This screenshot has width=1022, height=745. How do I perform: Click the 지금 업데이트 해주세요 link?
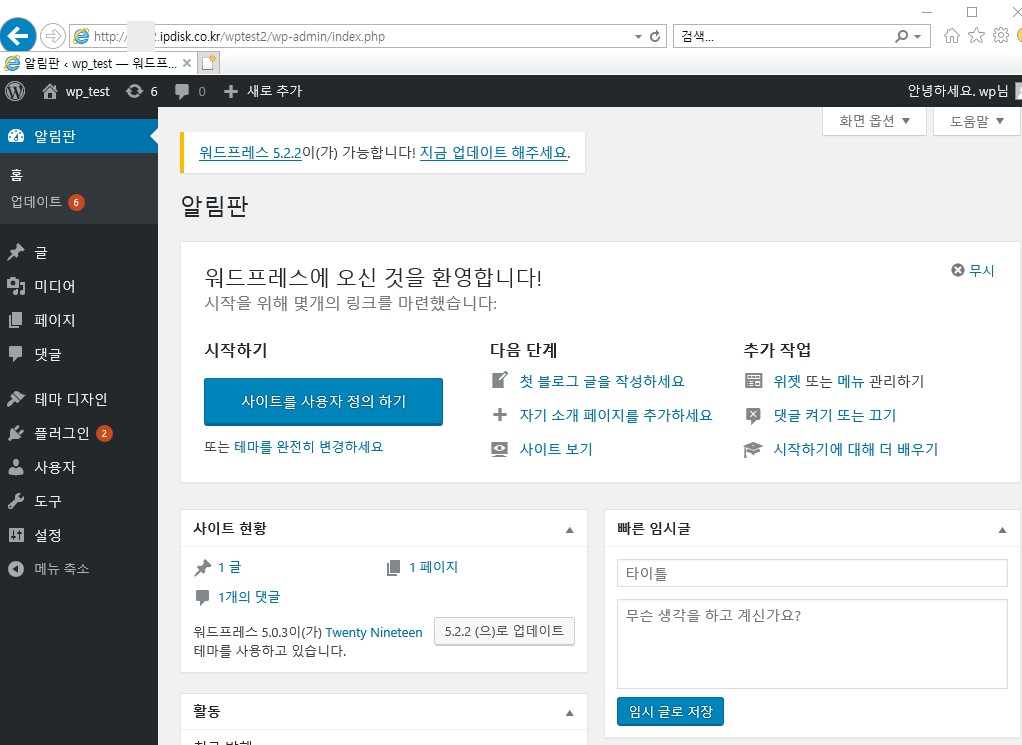click(493, 153)
